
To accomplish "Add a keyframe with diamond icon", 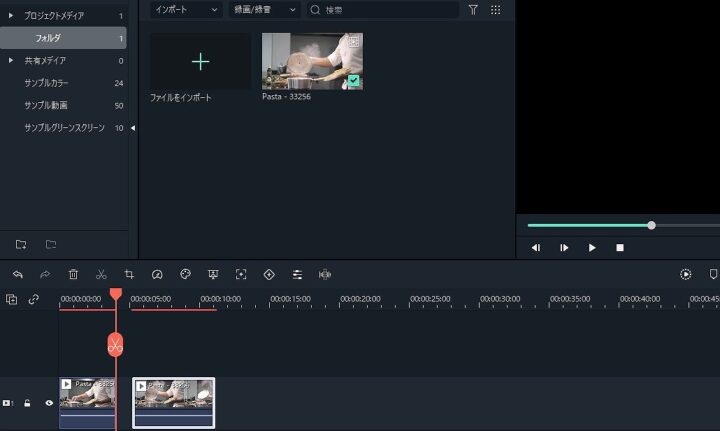I will [x=269, y=274].
